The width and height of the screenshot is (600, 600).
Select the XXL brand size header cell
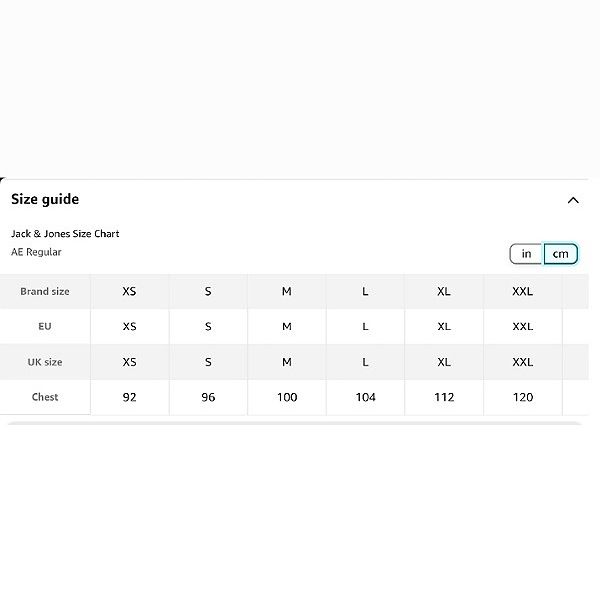(523, 291)
